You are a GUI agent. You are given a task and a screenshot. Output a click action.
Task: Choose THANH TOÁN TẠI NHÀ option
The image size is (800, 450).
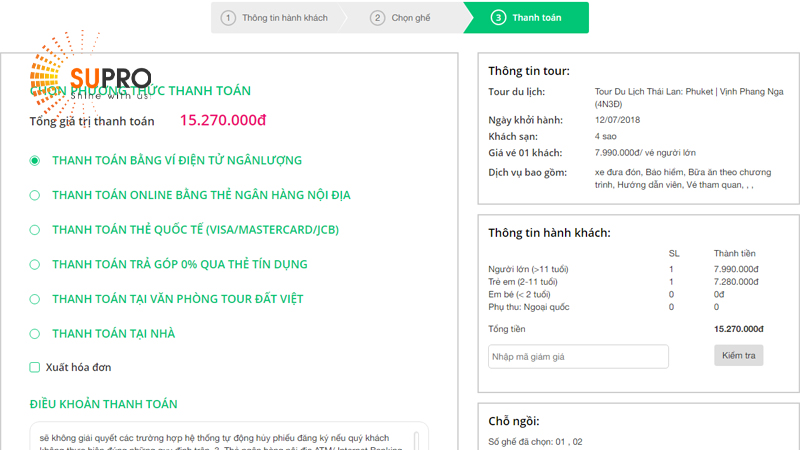click(x=35, y=334)
